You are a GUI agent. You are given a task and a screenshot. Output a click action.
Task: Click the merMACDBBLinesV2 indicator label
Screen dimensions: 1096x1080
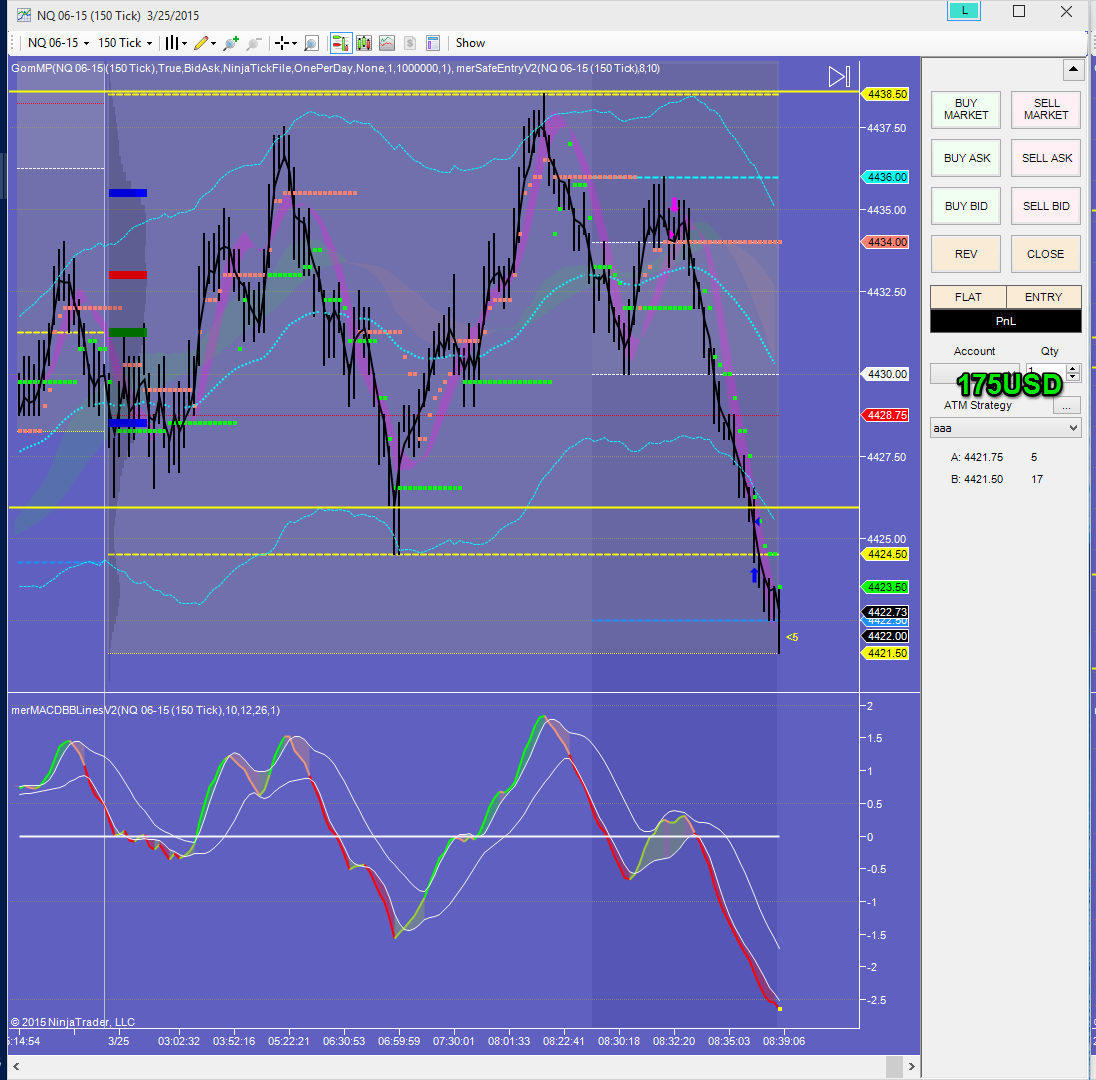[145, 710]
